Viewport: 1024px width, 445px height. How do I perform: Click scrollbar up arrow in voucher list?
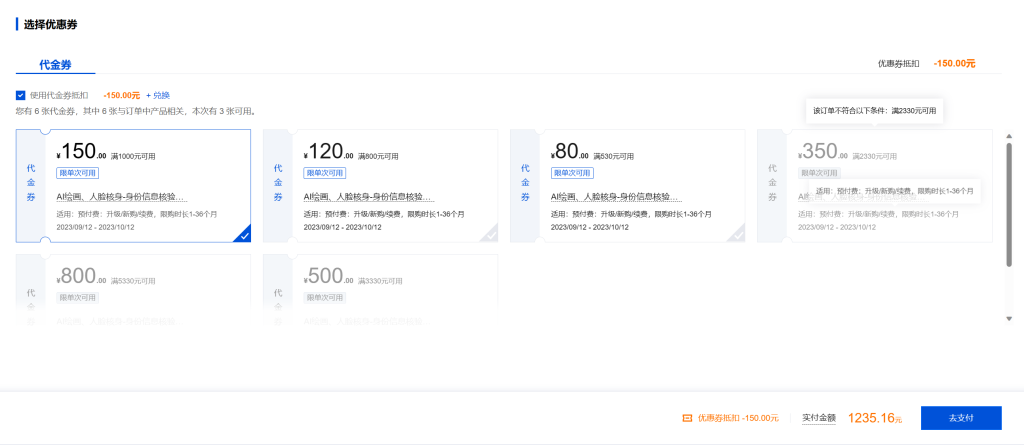[x=1008, y=133]
